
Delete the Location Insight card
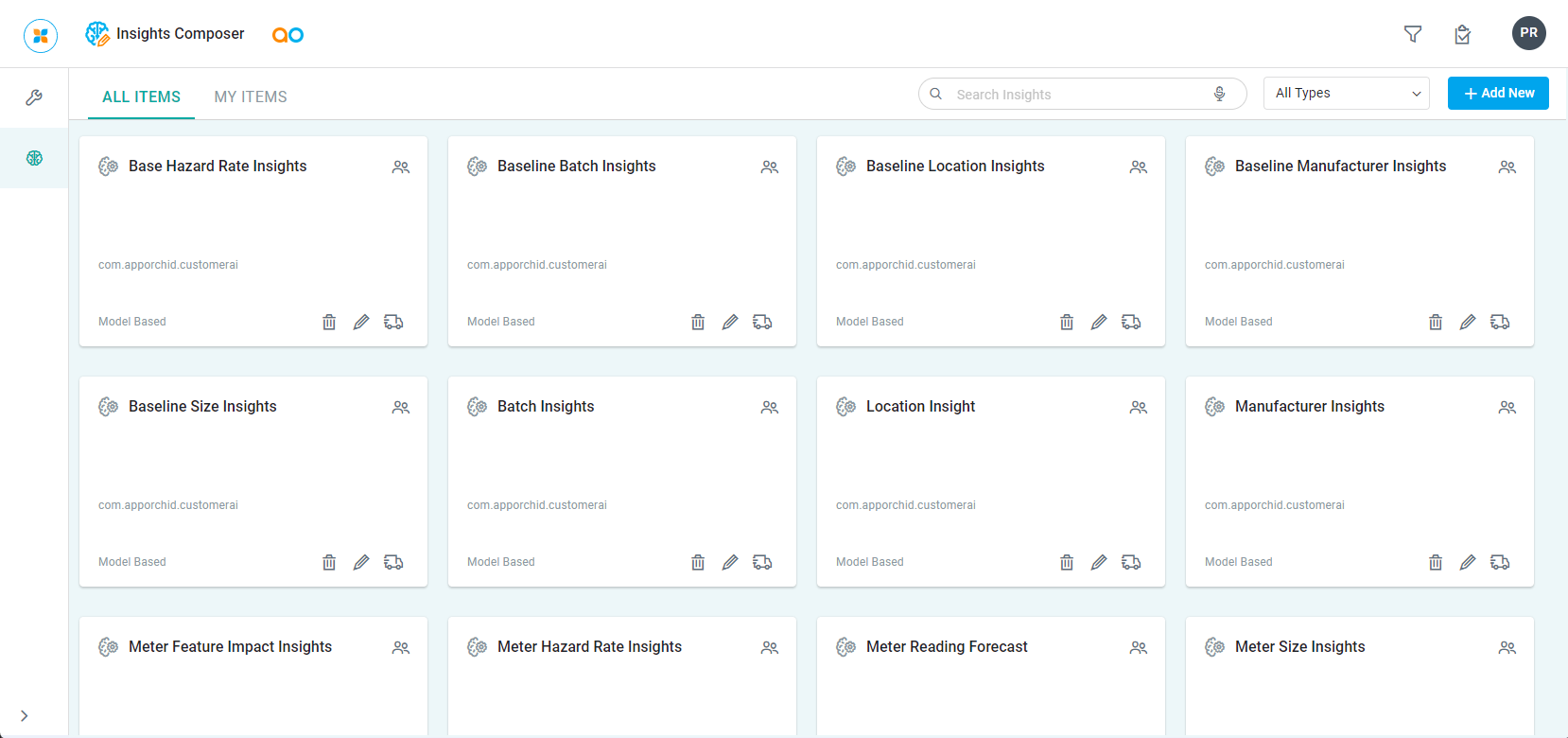tap(1067, 562)
